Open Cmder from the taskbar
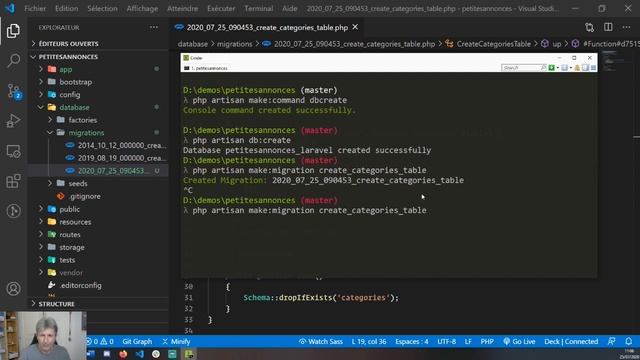Viewport: 640px width, 360px height. (x=189, y=354)
